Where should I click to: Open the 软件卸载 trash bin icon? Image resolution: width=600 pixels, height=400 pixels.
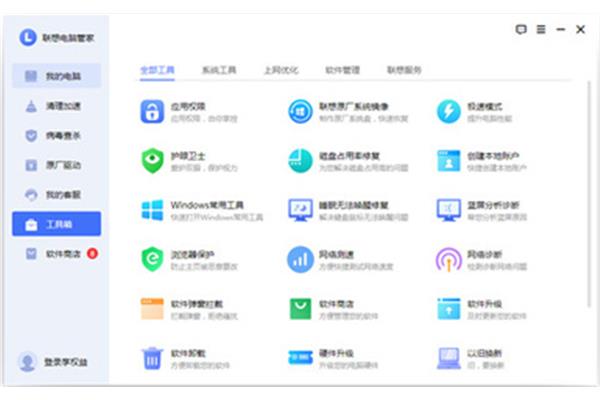point(152,358)
